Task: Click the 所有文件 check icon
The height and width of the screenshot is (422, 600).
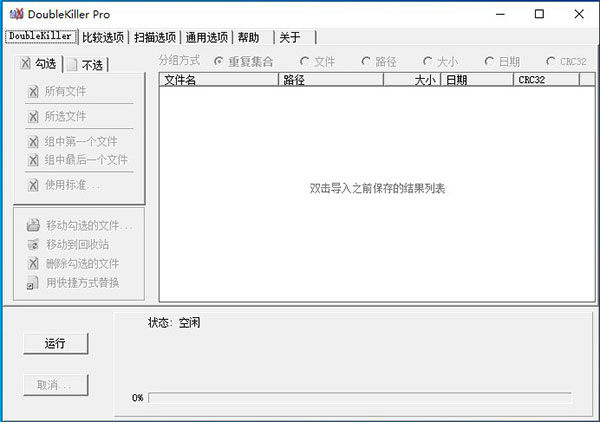Action: (33, 91)
